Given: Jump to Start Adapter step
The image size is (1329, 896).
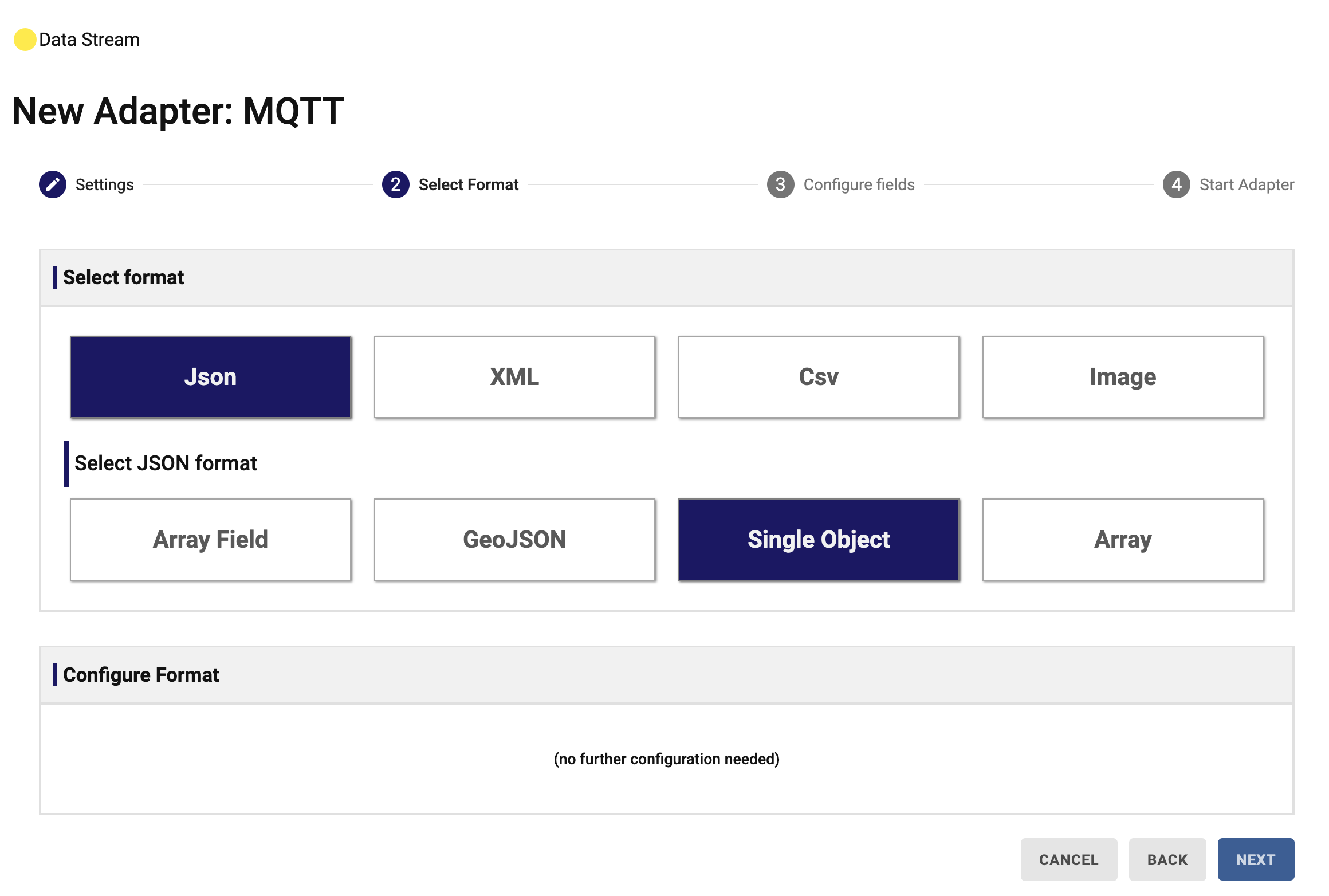Looking at the screenshot, I should [1247, 184].
